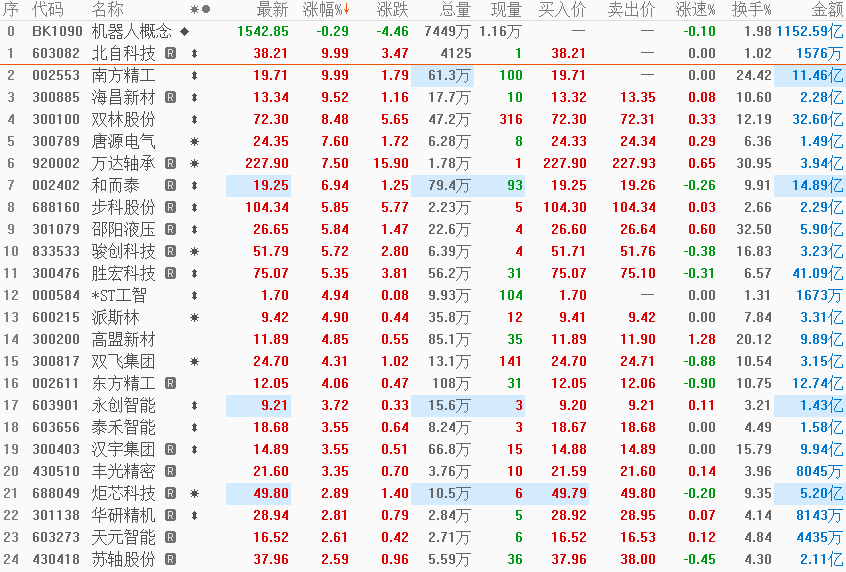Click the R badge beside 苏轴股份
846x572 pixels.
click(171, 559)
